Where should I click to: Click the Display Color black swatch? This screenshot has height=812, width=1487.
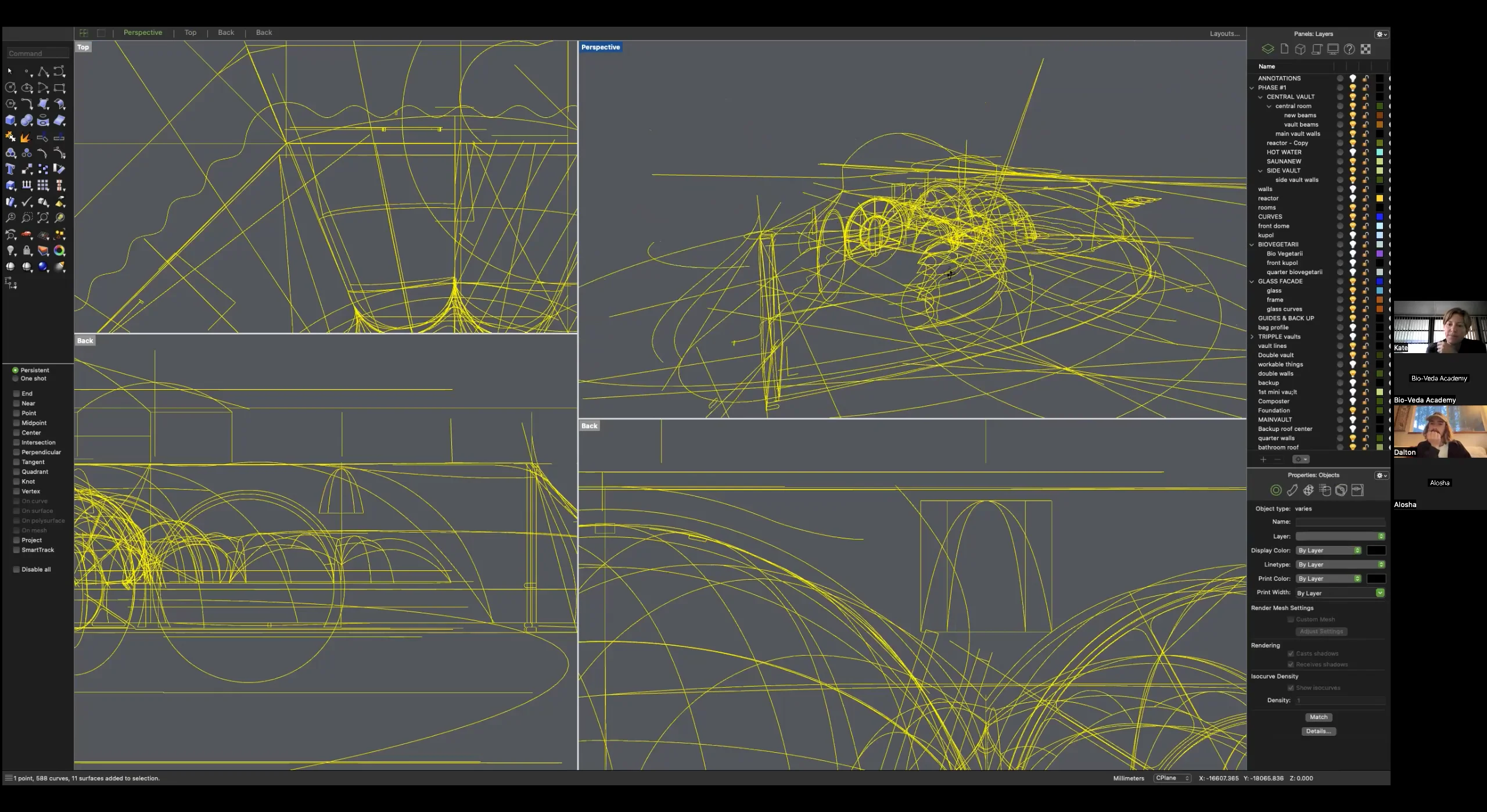tap(1376, 551)
